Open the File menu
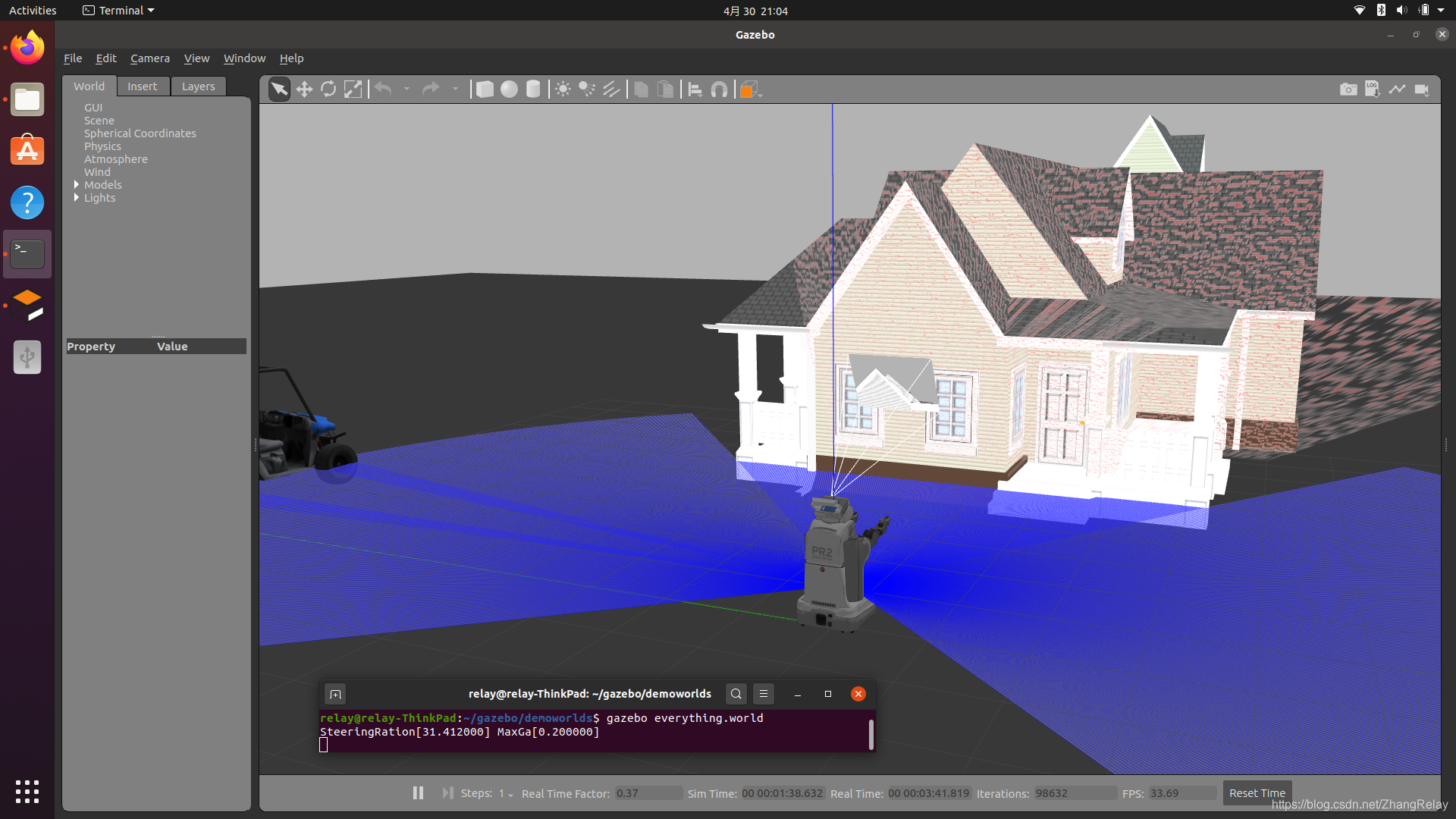The height and width of the screenshot is (819, 1456). coord(73,58)
